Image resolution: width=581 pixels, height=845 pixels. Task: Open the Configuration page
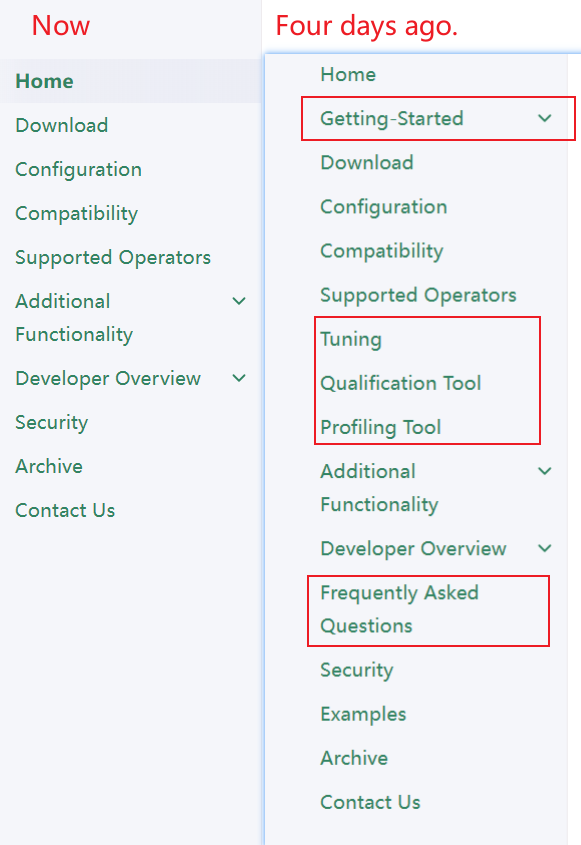(78, 169)
